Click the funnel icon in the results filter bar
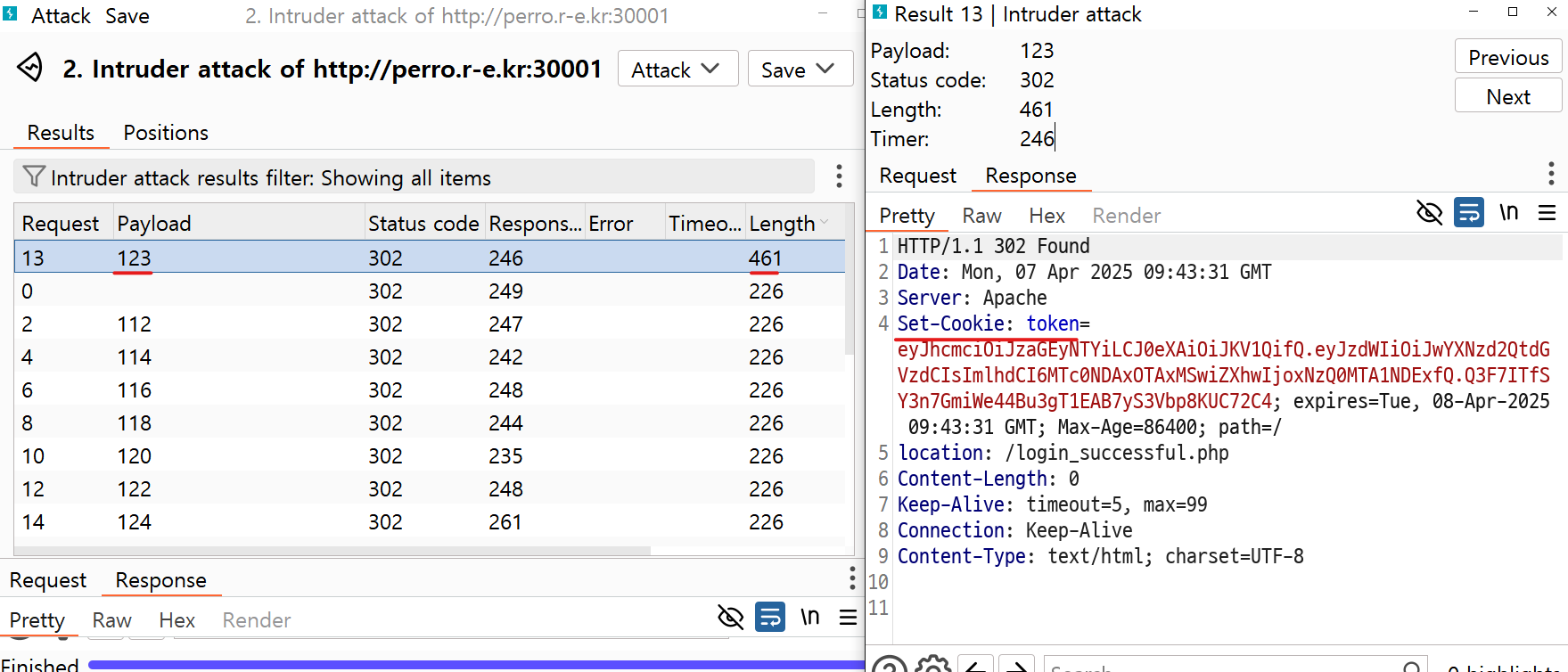 click(x=33, y=176)
